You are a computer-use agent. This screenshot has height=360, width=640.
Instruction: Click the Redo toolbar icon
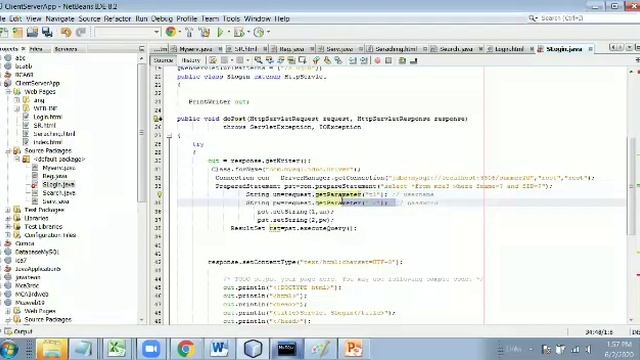81,32
